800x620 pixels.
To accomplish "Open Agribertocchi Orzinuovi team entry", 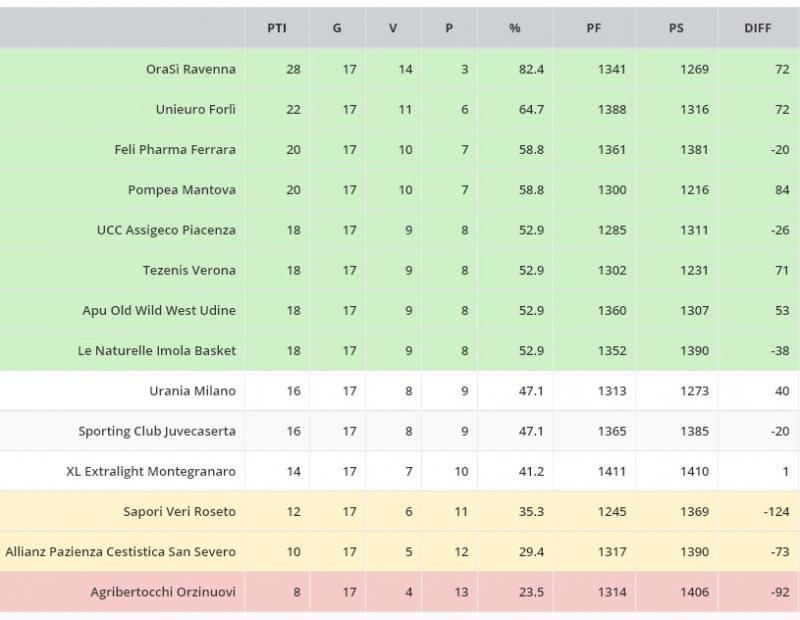I will pyautogui.click(x=162, y=592).
